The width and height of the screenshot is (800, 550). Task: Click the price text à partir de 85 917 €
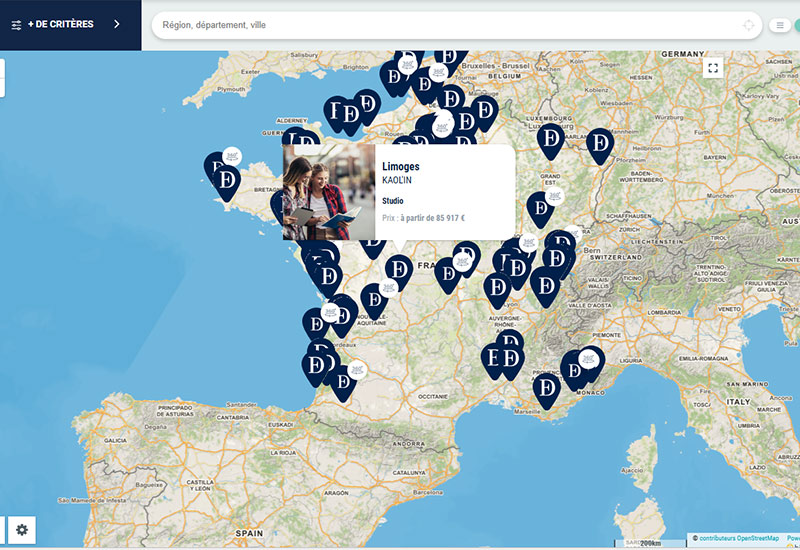432,218
